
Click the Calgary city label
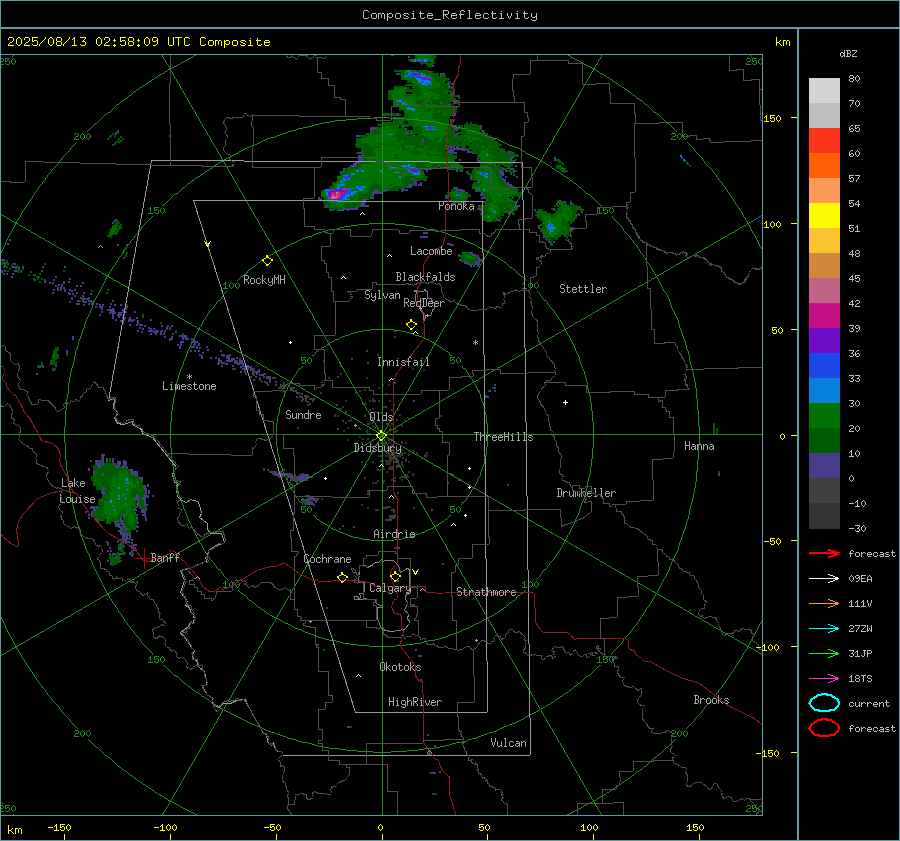[390, 588]
